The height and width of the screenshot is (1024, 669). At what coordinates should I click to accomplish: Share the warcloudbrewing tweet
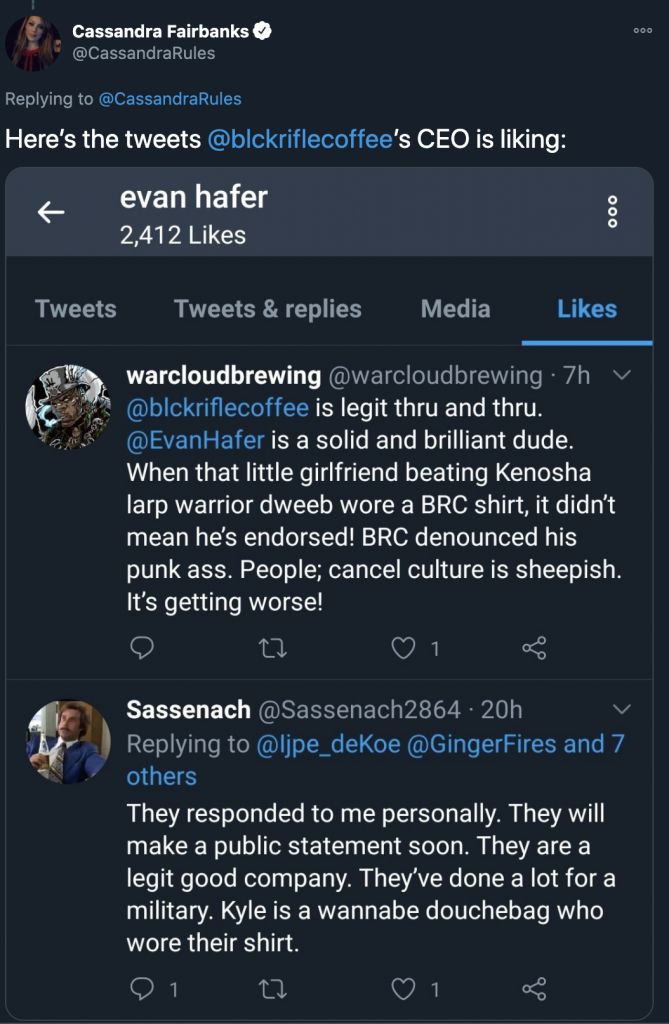tap(534, 649)
